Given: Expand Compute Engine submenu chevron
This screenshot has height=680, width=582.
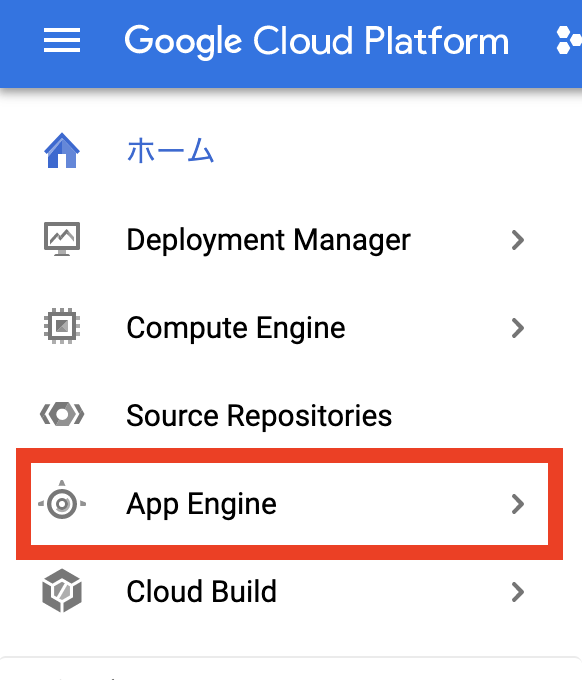Looking at the screenshot, I should coord(518,328).
